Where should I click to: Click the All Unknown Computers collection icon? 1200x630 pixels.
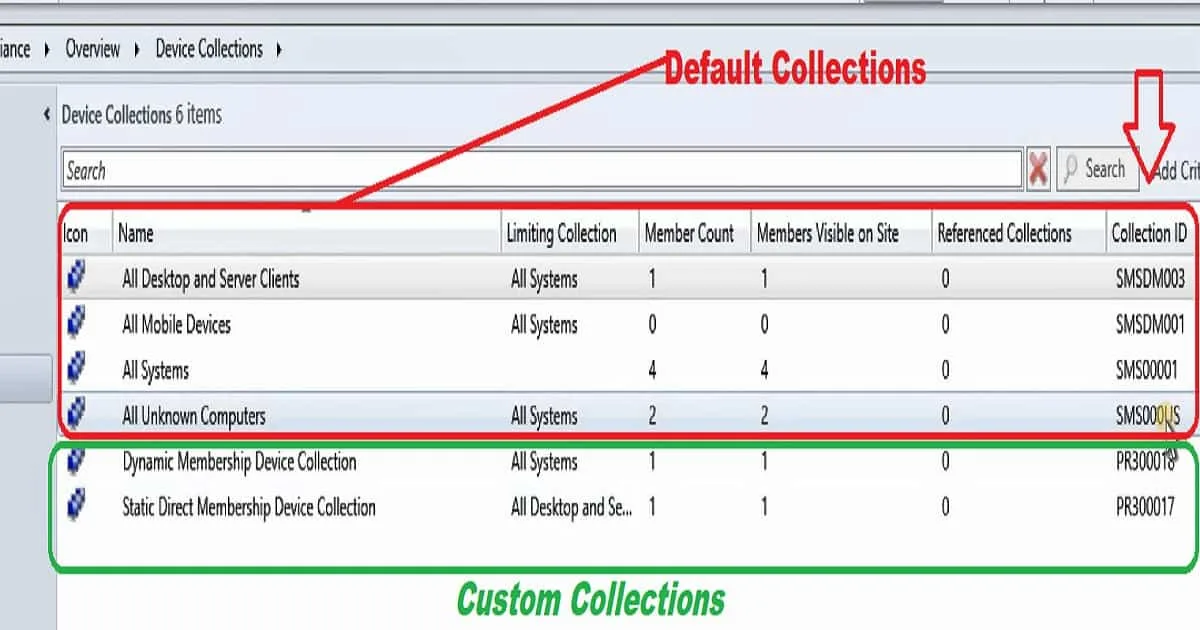76,415
